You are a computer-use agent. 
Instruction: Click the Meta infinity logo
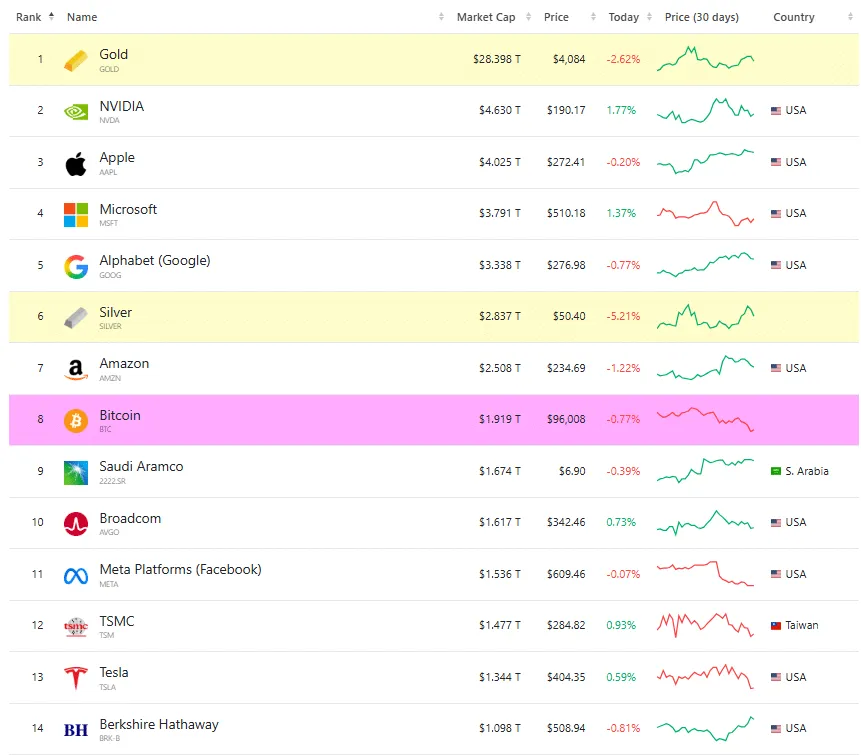(77, 574)
